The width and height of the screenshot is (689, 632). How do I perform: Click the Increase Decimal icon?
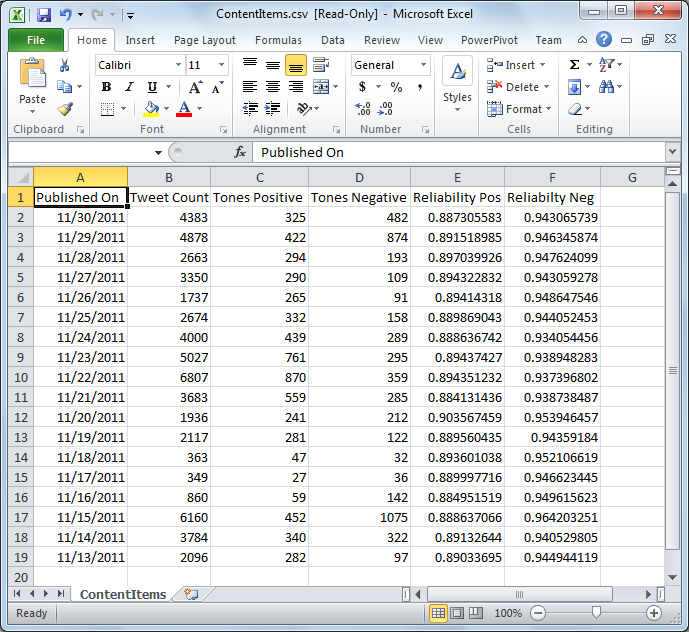click(x=363, y=108)
